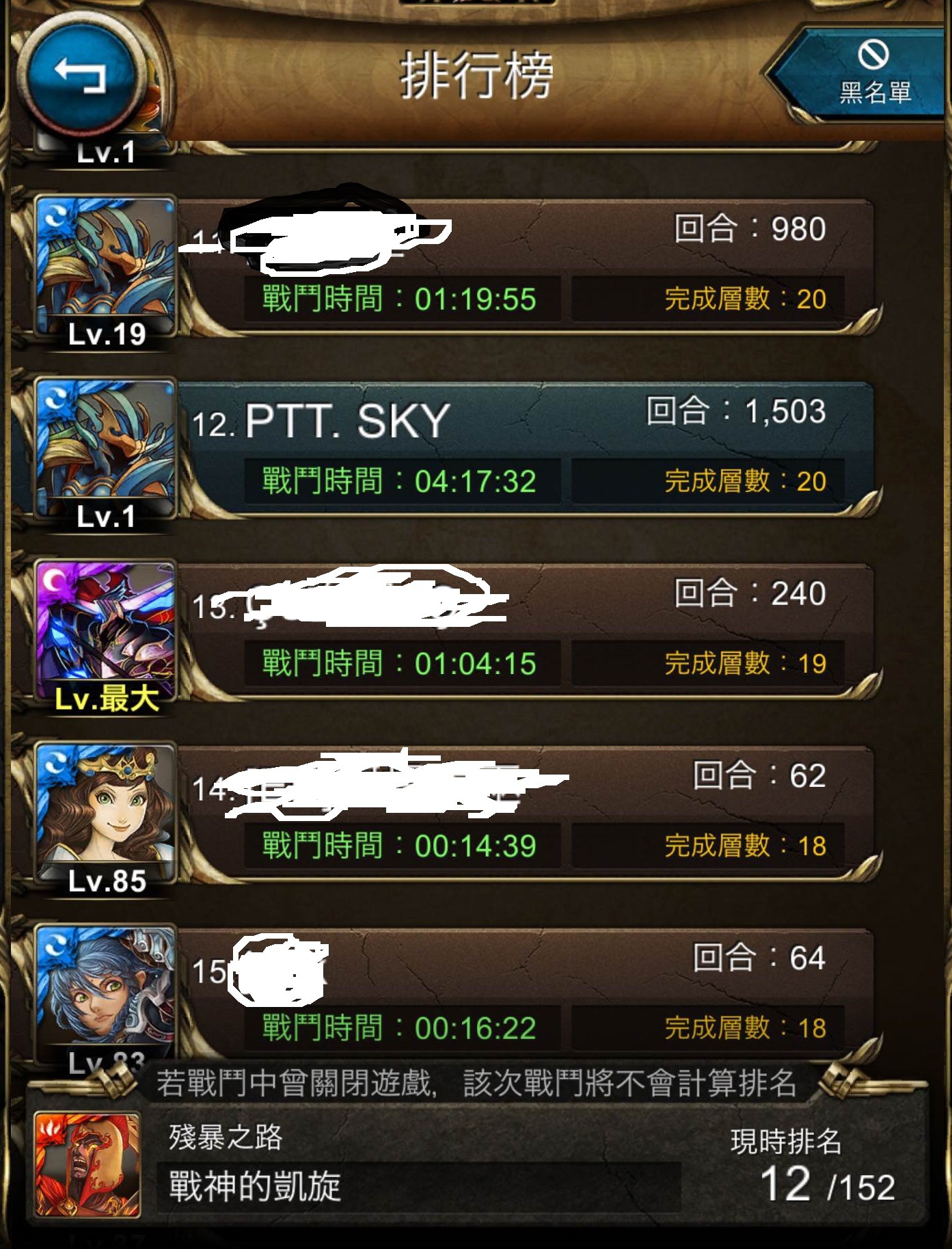952x1249 pixels.
Task: Tap the 排行榜 leaderboard title
Action: 476,75
